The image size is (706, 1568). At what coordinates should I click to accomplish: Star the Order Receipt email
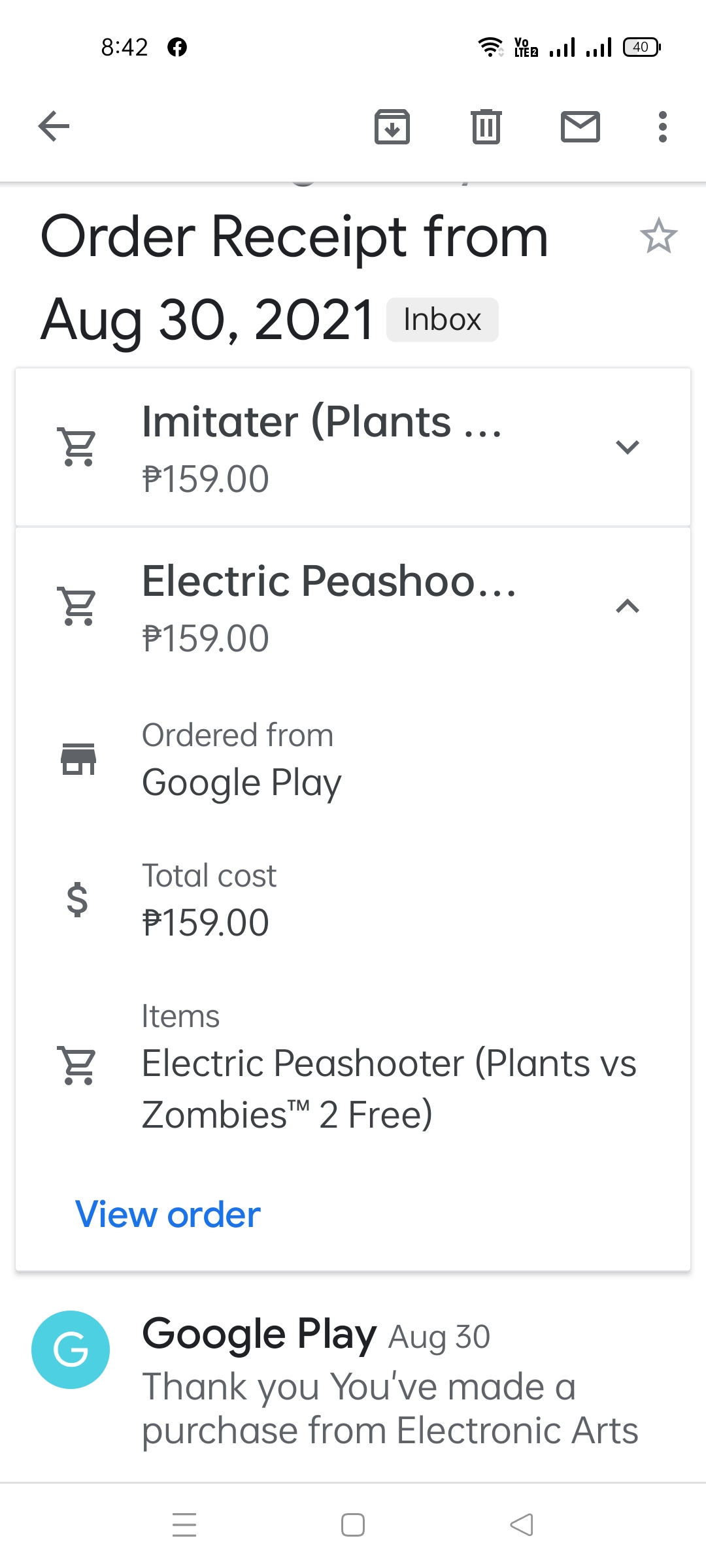pos(658,236)
